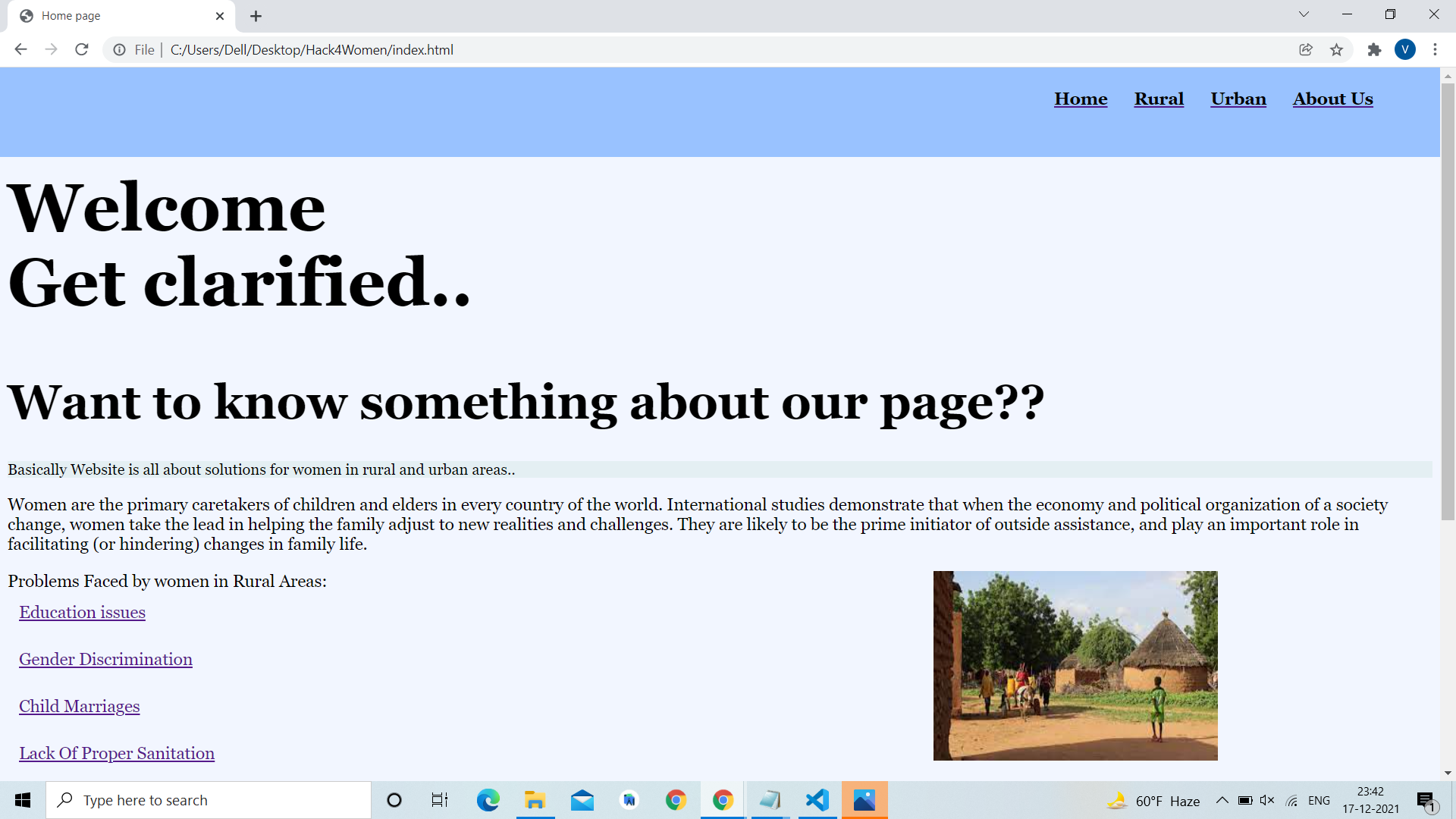
Task: Click the browser reload button
Action: 82,49
